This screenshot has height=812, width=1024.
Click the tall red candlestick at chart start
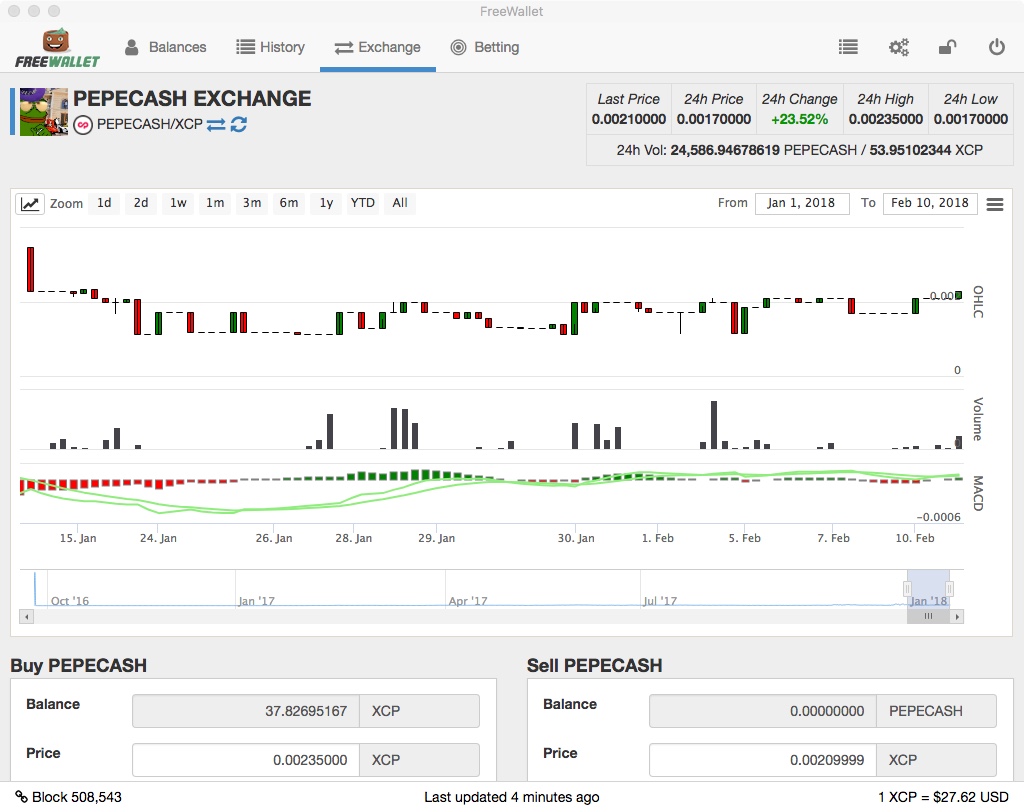30,269
